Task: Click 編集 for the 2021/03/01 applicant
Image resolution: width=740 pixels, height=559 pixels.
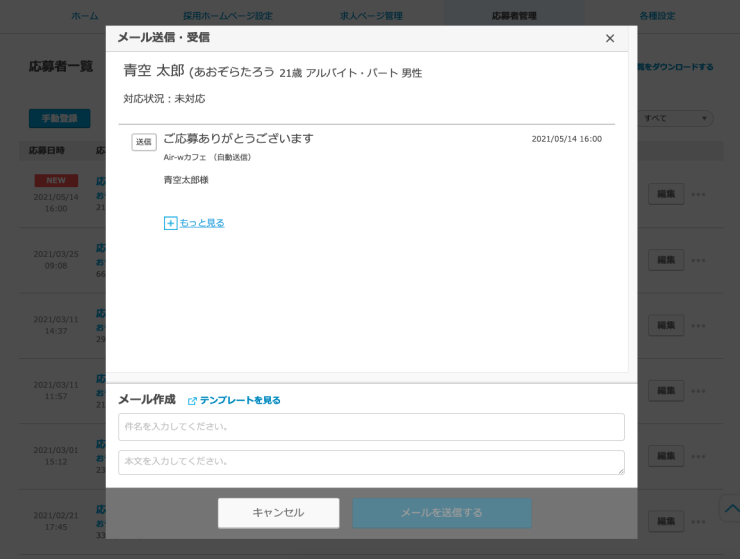Action: pos(666,456)
